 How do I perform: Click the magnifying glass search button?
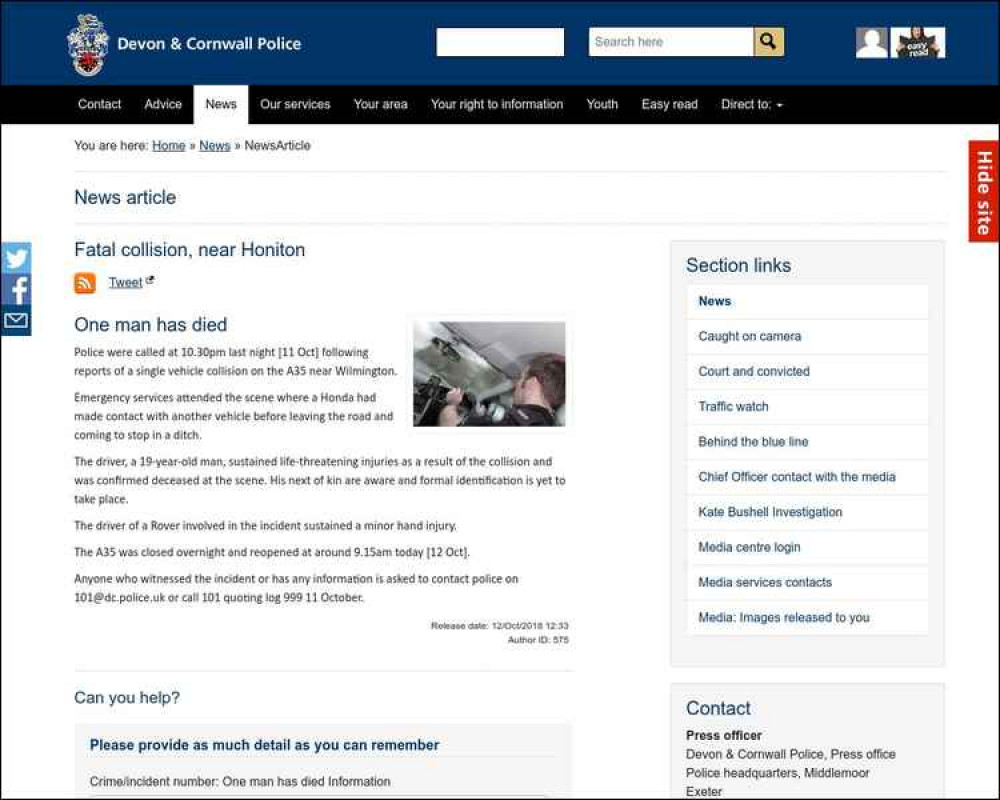(x=768, y=42)
